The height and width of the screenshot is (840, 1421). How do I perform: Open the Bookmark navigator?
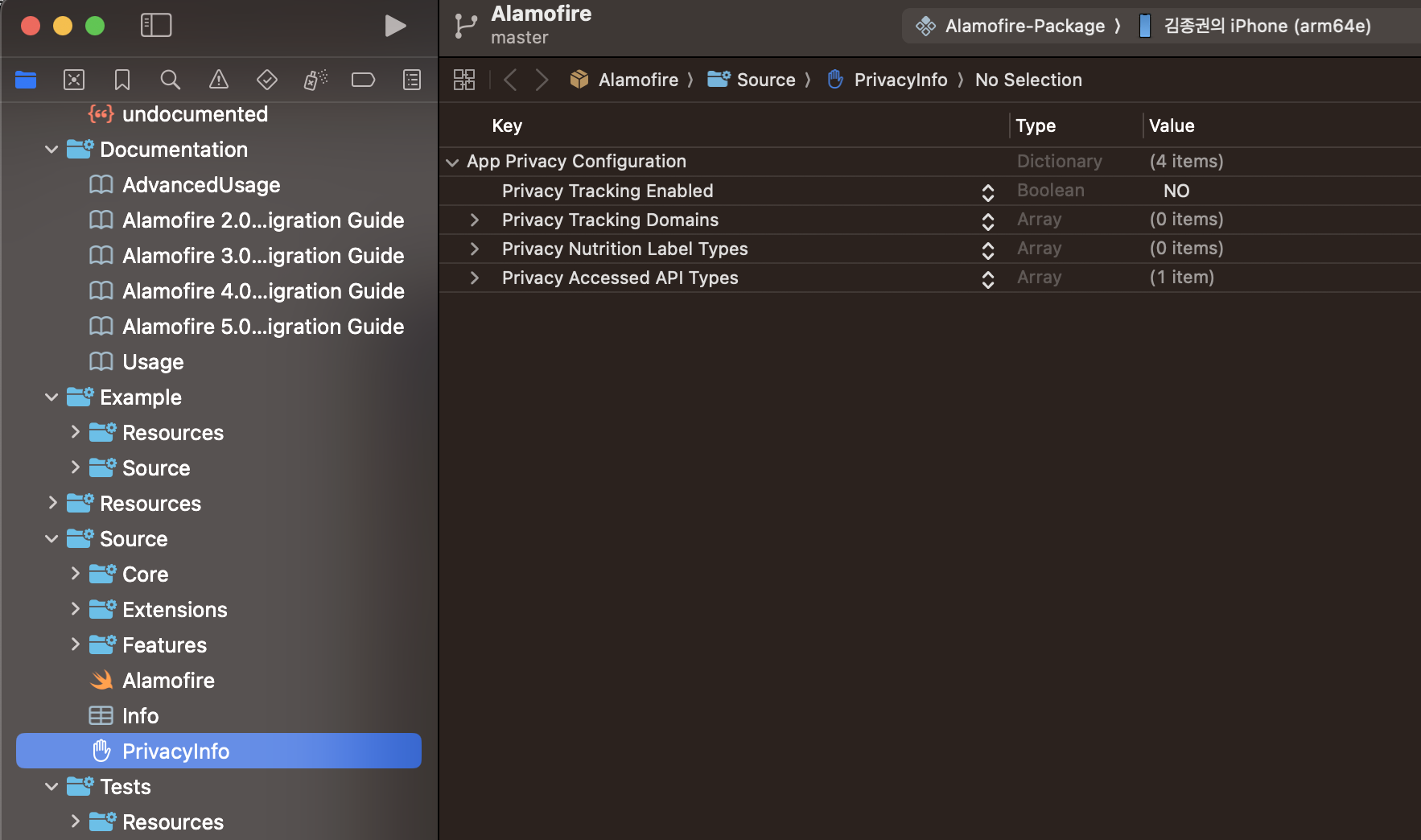(x=122, y=80)
